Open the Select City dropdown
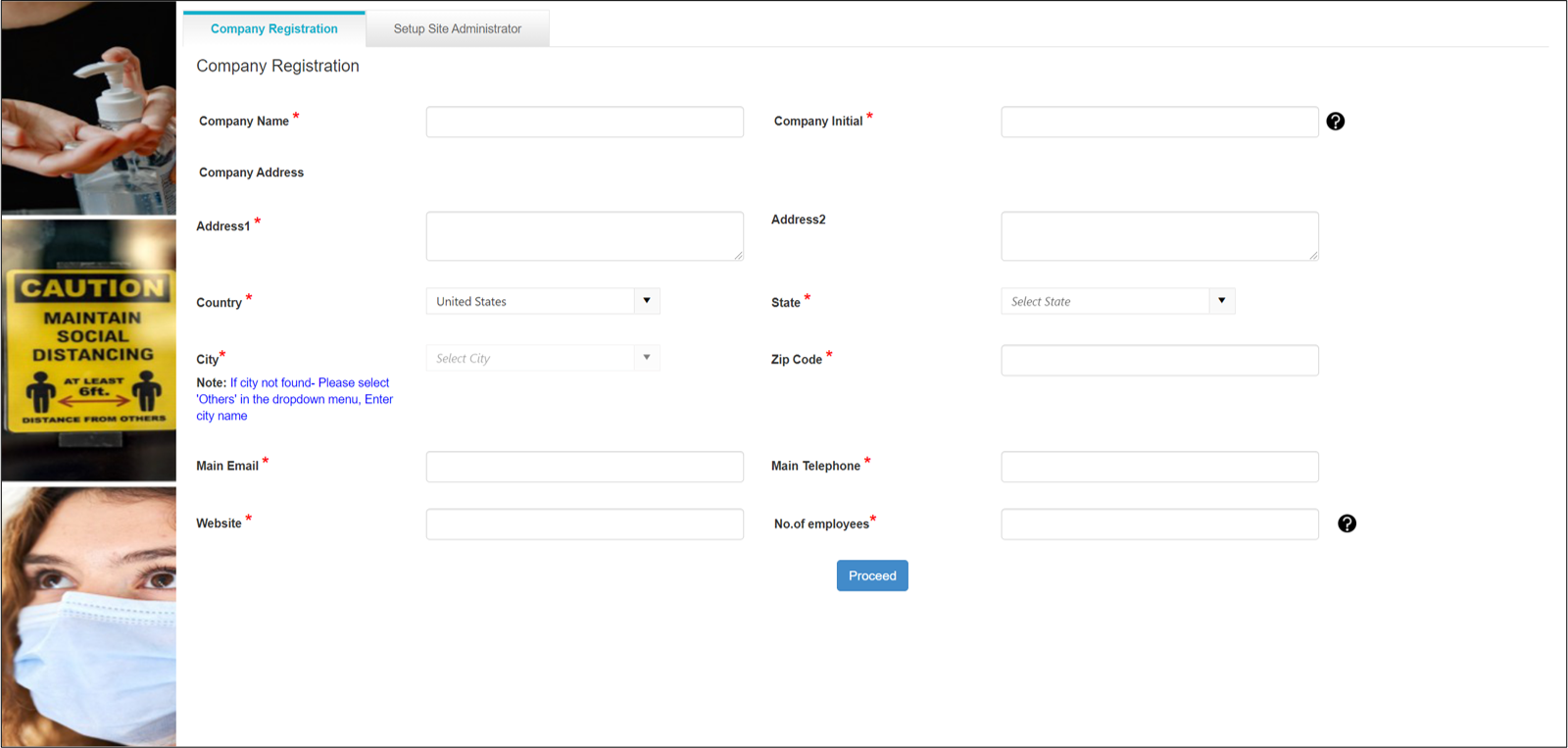The image size is (1568, 748). pos(543,358)
